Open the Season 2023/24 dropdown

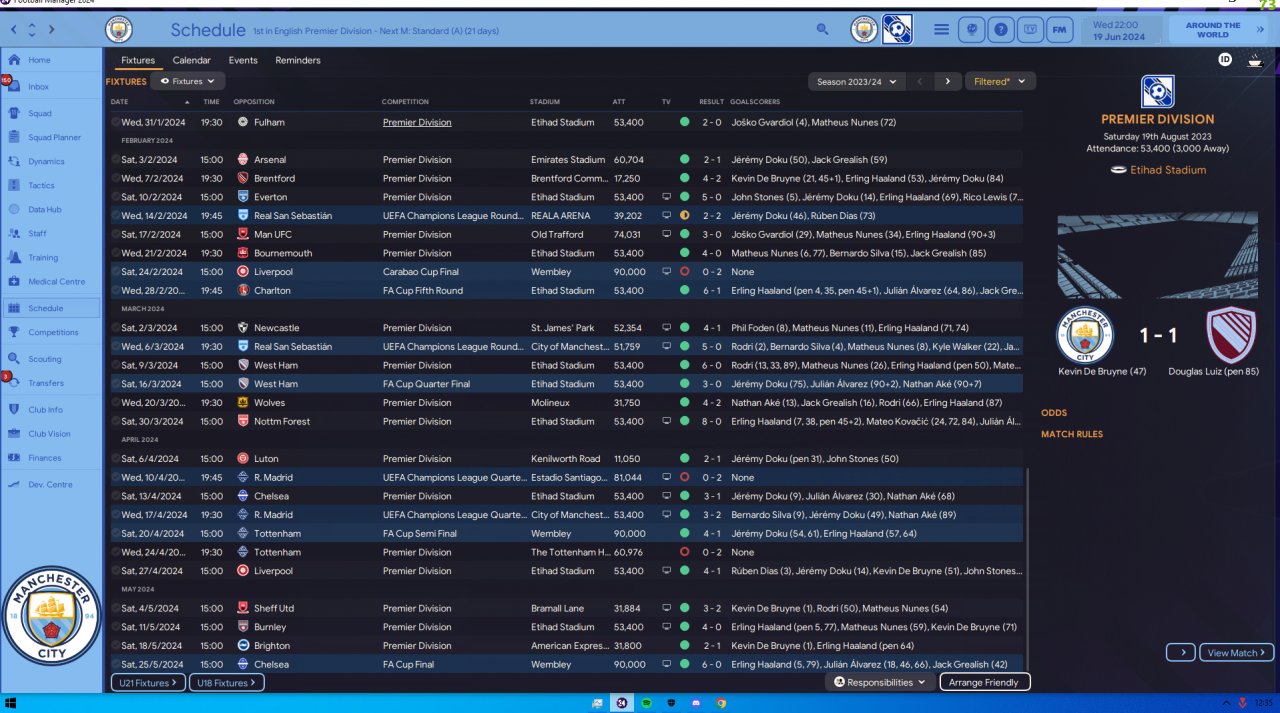tap(857, 81)
